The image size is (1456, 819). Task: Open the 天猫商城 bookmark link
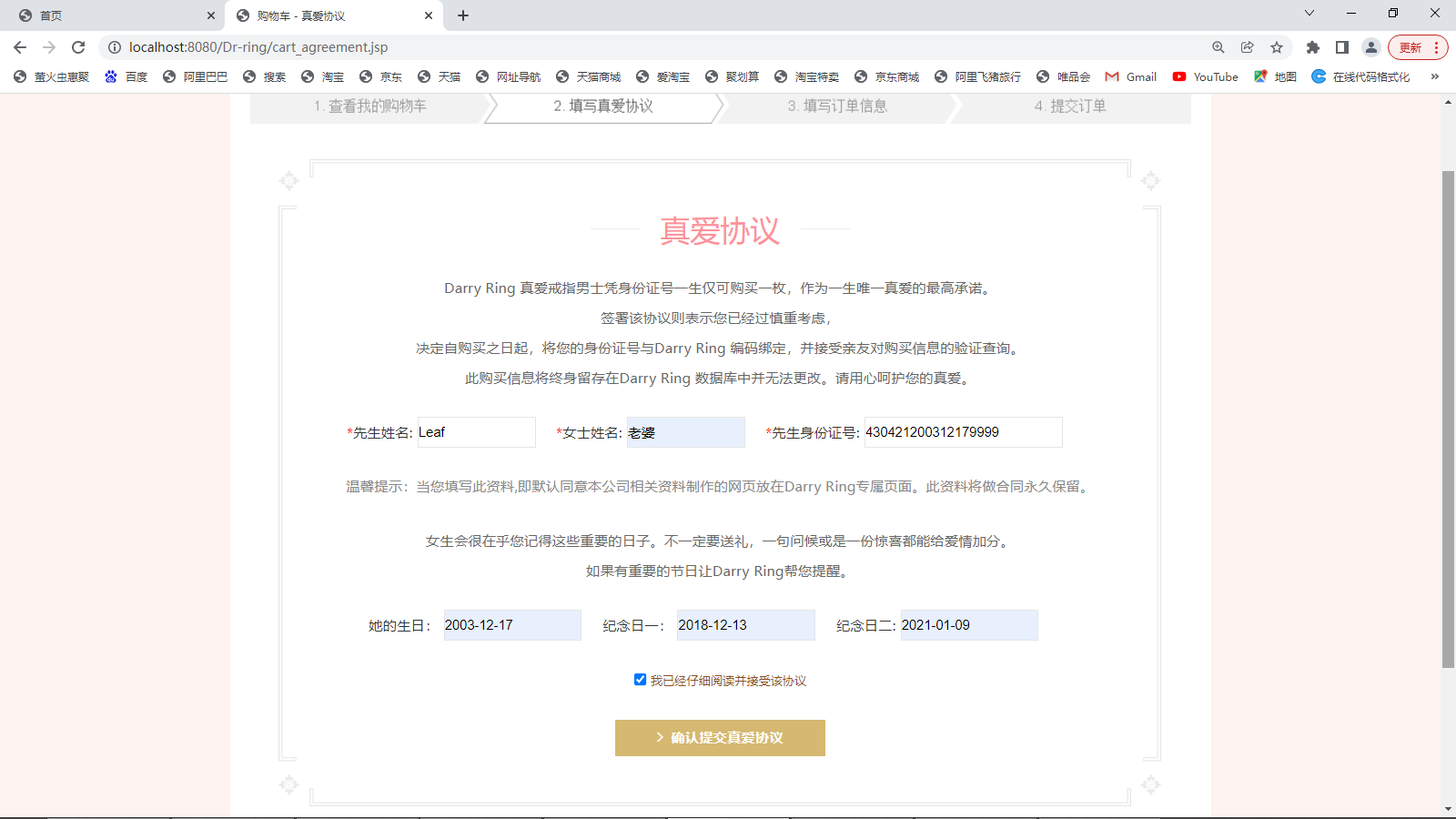point(588,77)
